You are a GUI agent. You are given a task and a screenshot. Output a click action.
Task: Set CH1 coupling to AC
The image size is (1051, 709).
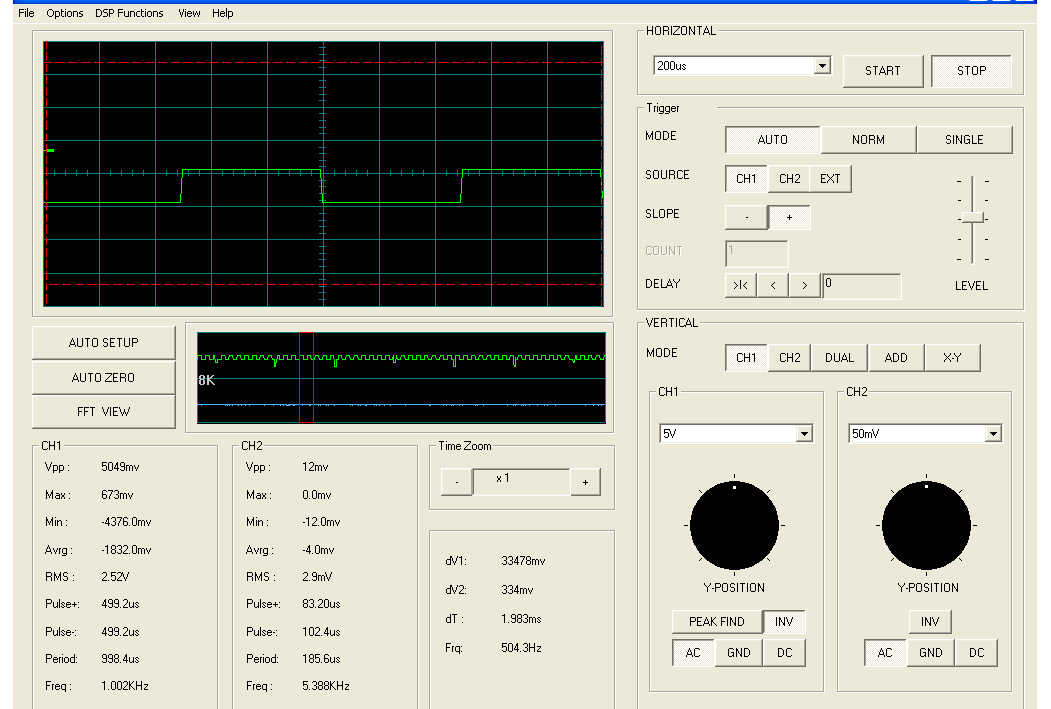coord(693,653)
